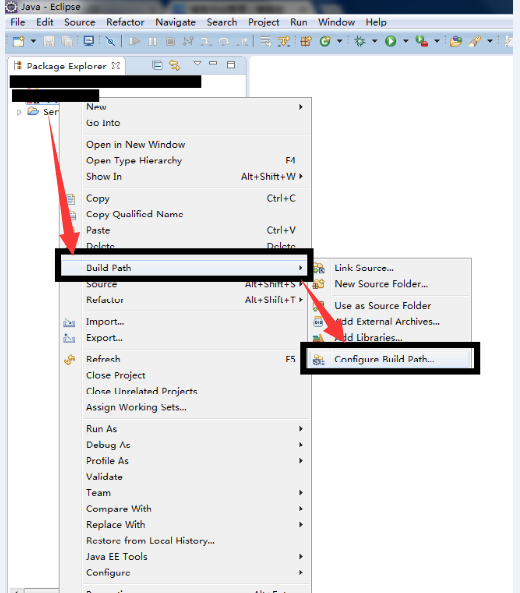Toggle Link with Editor icon
Viewport: 520px width, 593px height.
pos(175,65)
